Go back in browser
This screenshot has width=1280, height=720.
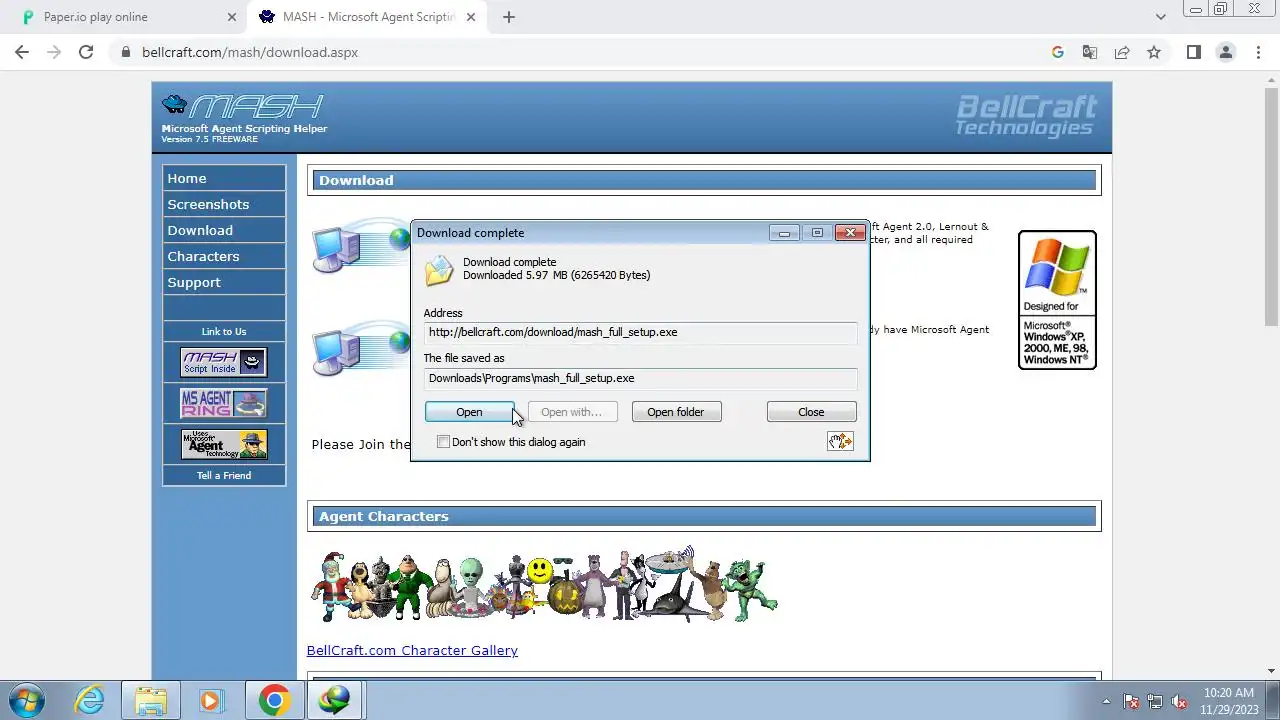[x=22, y=52]
